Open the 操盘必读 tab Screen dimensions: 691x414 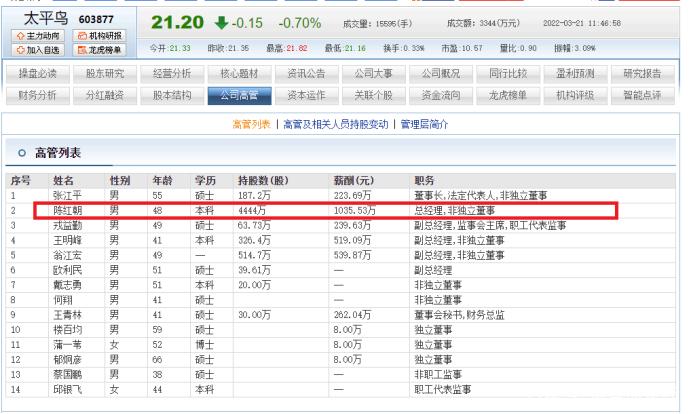point(38,74)
